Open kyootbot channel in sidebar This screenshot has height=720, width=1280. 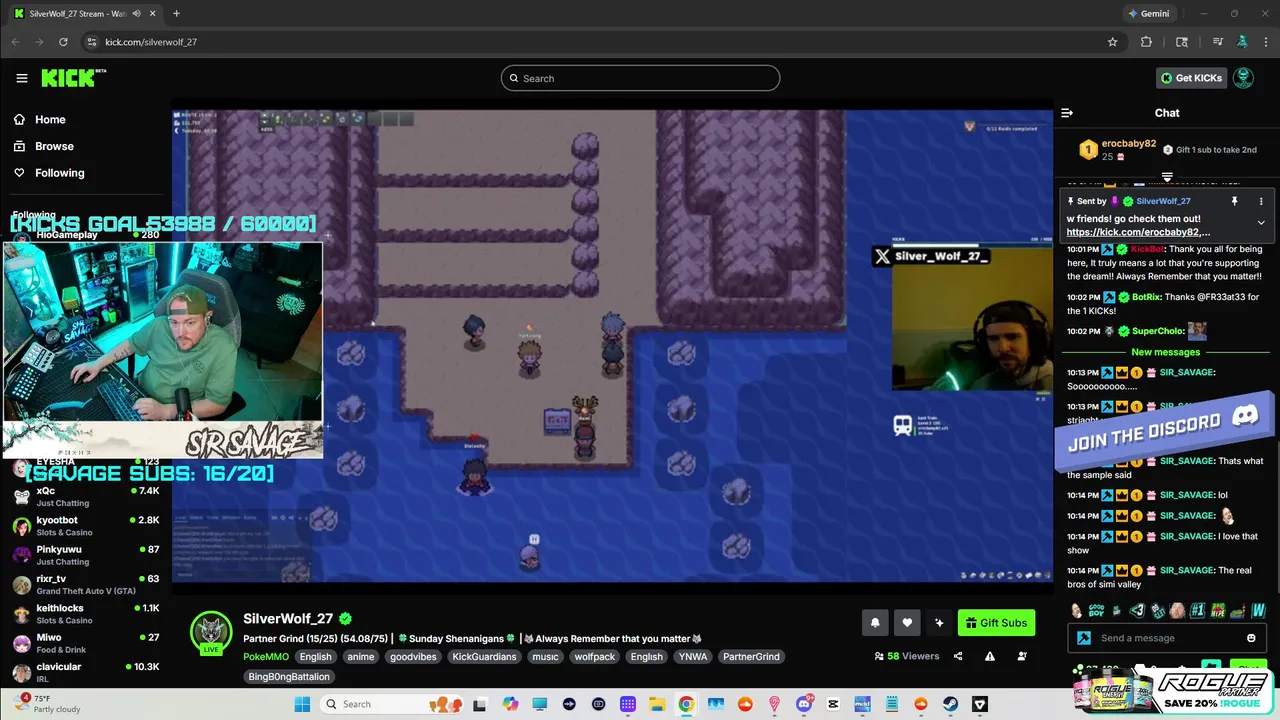click(x=86, y=526)
